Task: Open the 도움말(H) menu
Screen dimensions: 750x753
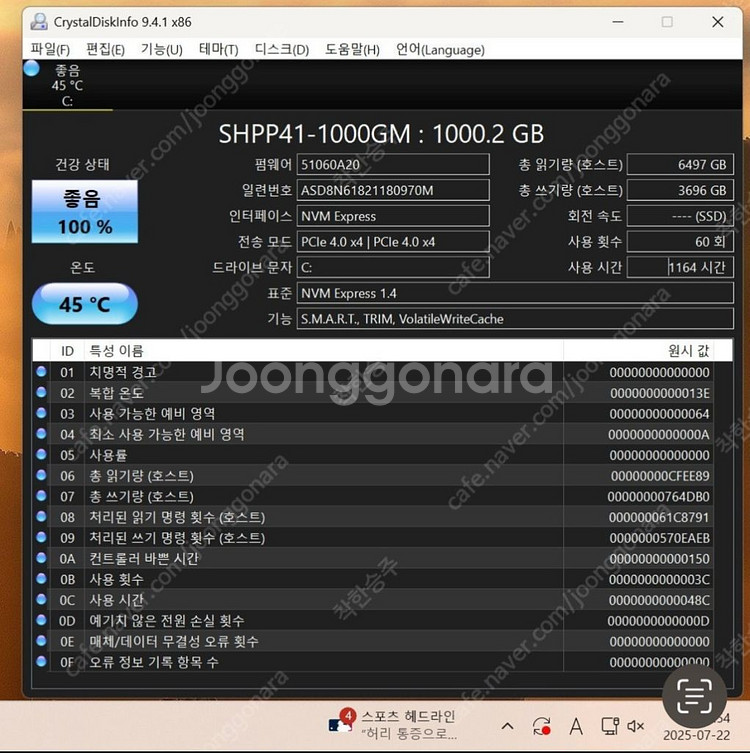Action: click(352, 49)
